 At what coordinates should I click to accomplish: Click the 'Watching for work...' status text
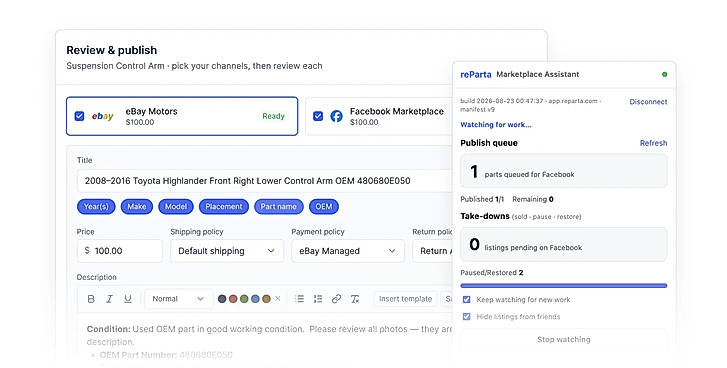496,125
